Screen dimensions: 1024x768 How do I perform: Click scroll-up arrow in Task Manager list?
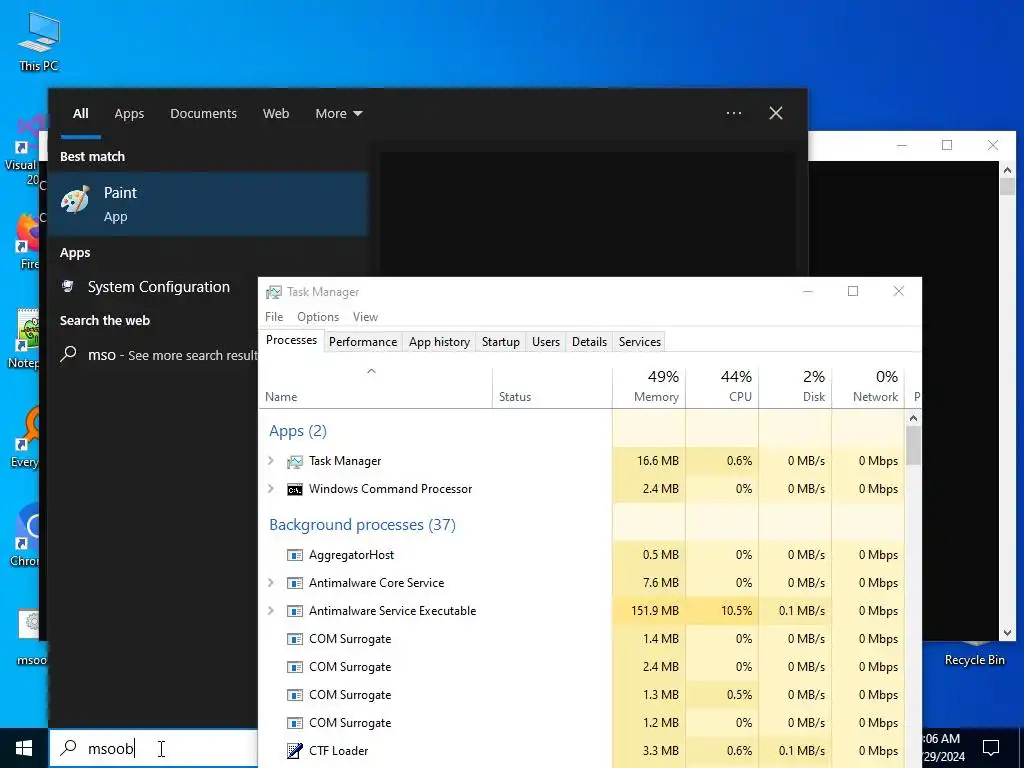click(913, 418)
